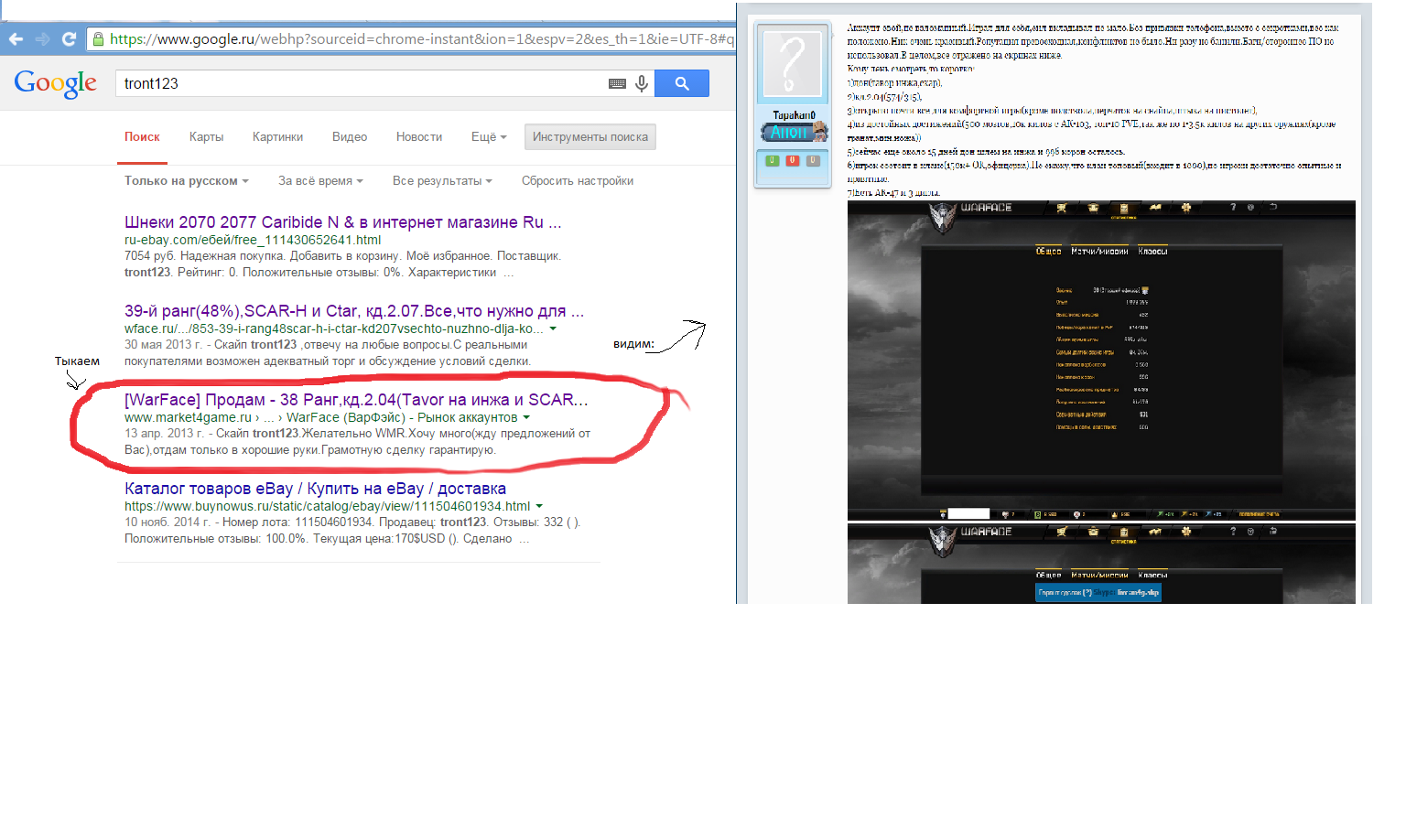1406x840 pixels.
Task: Open the 39-й ранг(48%),SCAR-H result link
Action: [x=354, y=311]
